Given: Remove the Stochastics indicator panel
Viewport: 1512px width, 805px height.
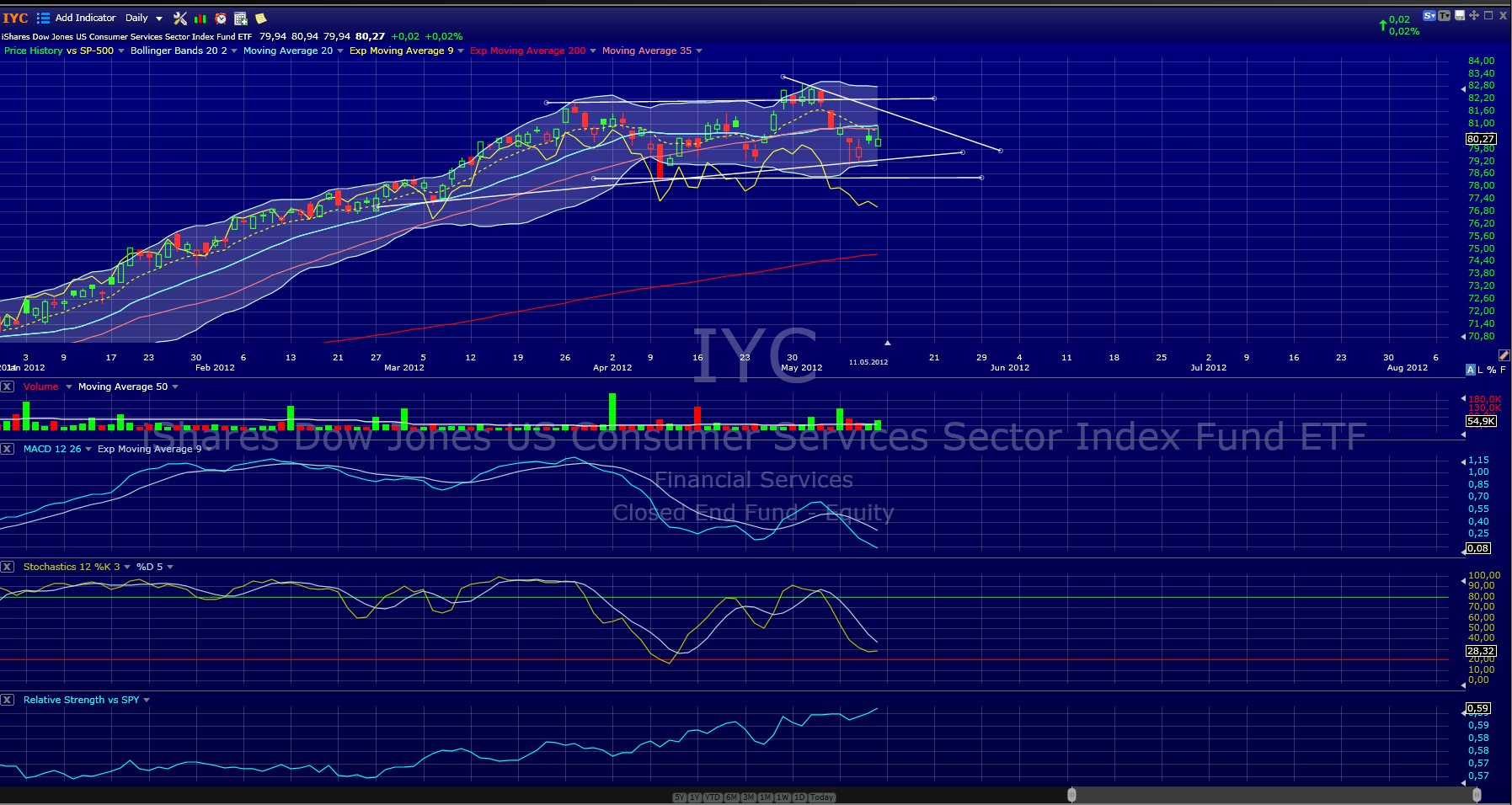Looking at the screenshot, I should pos(7,567).
